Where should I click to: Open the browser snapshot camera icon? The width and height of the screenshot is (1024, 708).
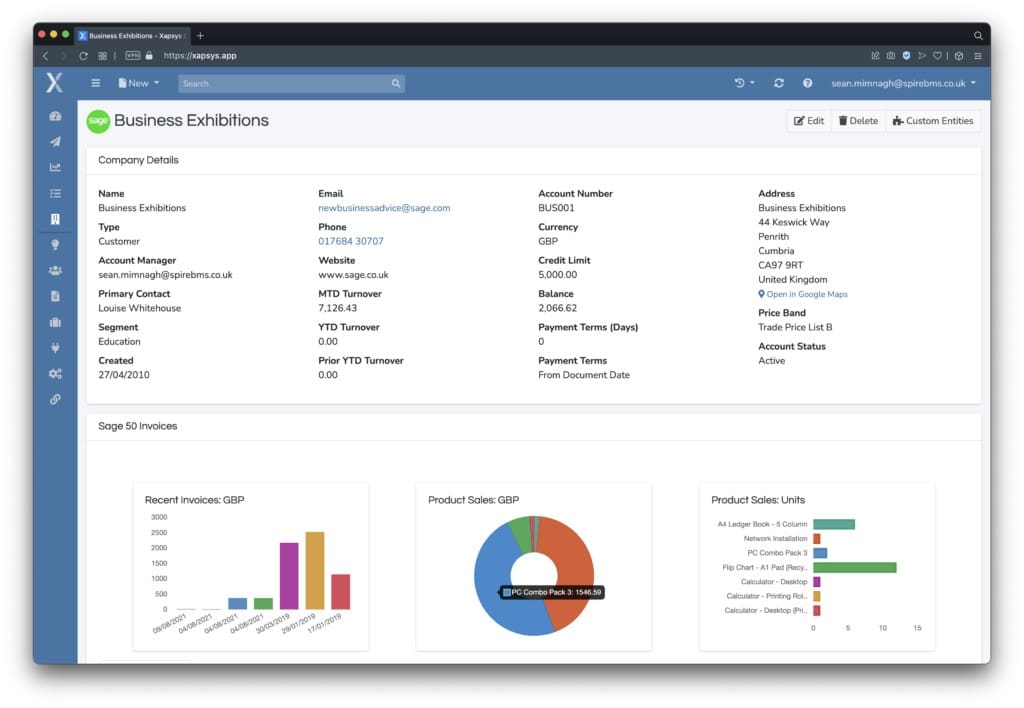891,56
